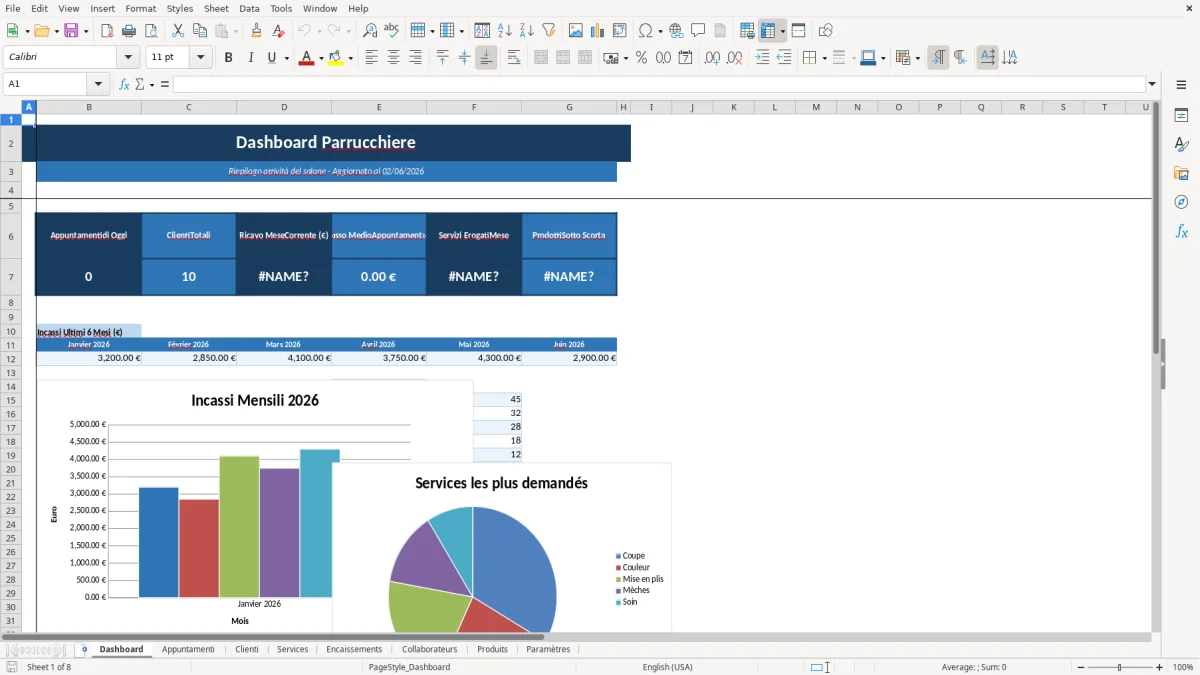Open the font color dropdown arrow
The image size is (1200, 675).
[320, 58]
